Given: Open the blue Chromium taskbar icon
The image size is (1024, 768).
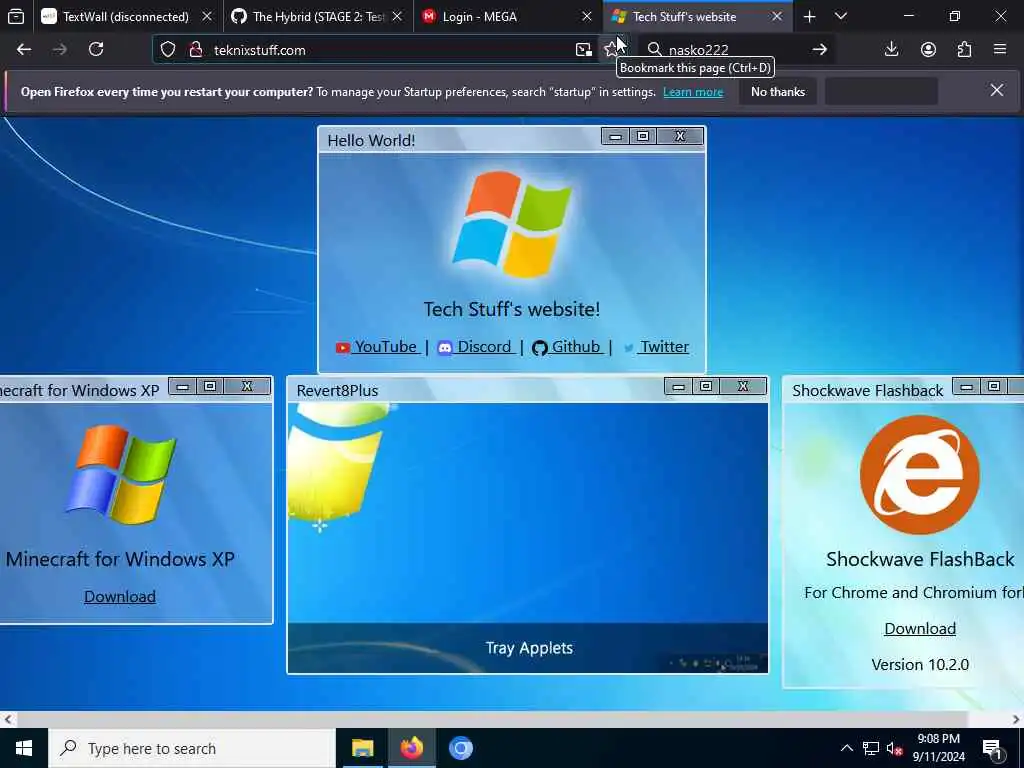Looking at the screenshot, I should pyautogui.click(x=460, y=748).
